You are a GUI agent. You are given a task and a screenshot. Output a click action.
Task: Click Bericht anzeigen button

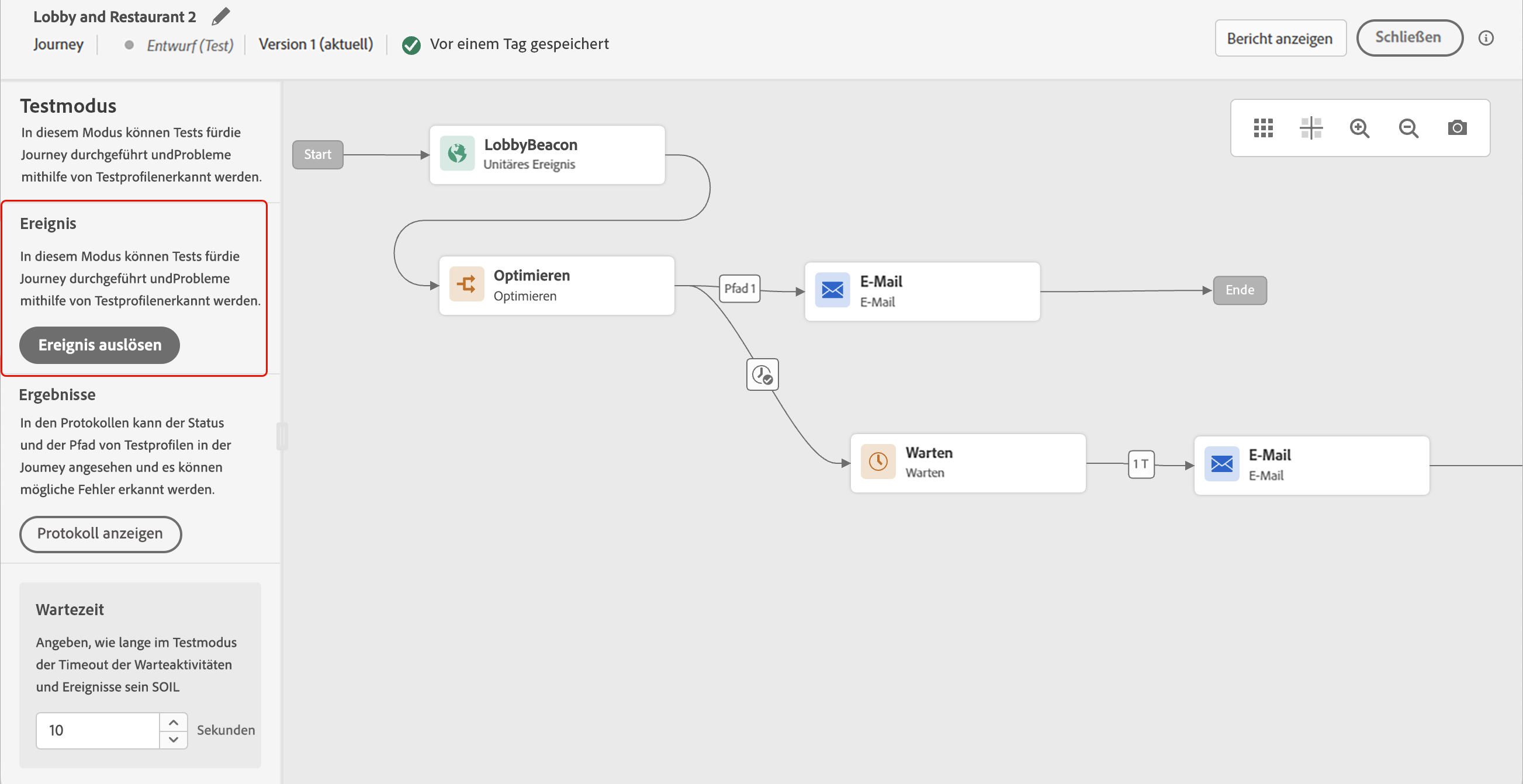coord(1280,39)
